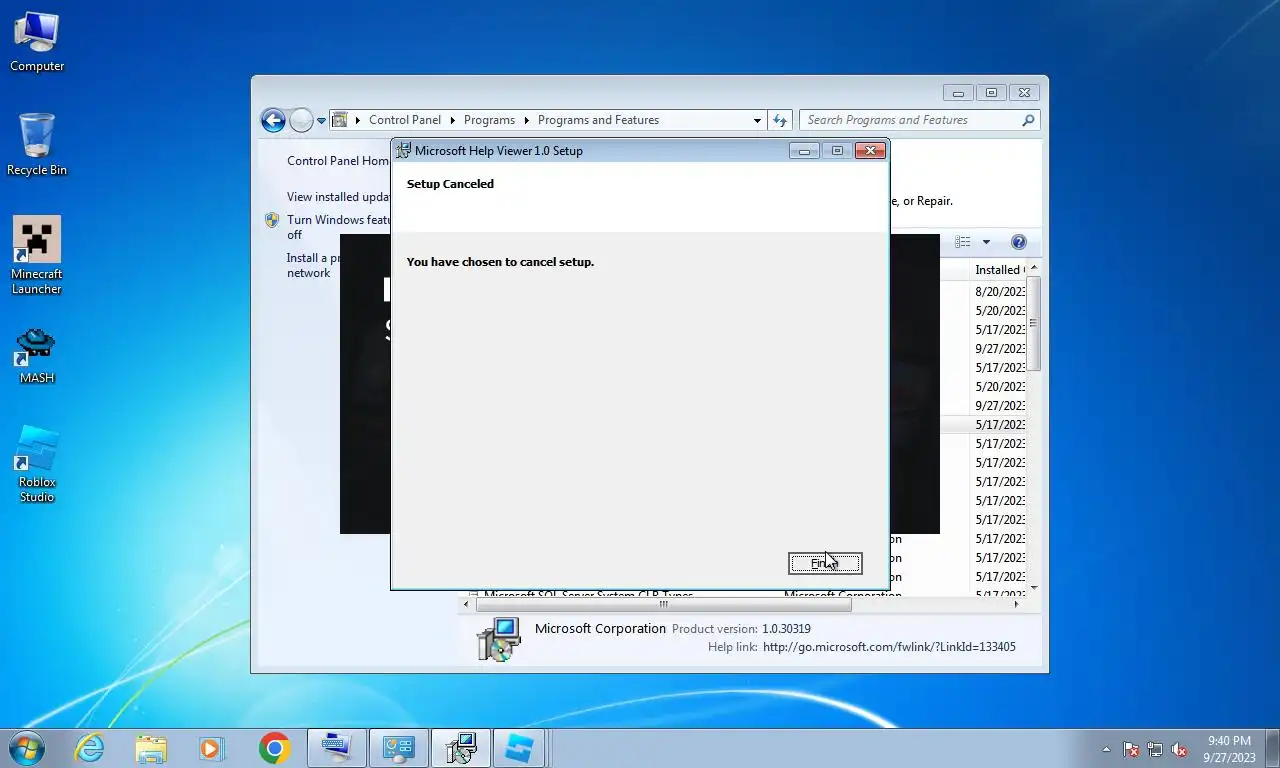Open the network tray icon
Screen dimensions: 1280x768
[x=1155, y=749]
